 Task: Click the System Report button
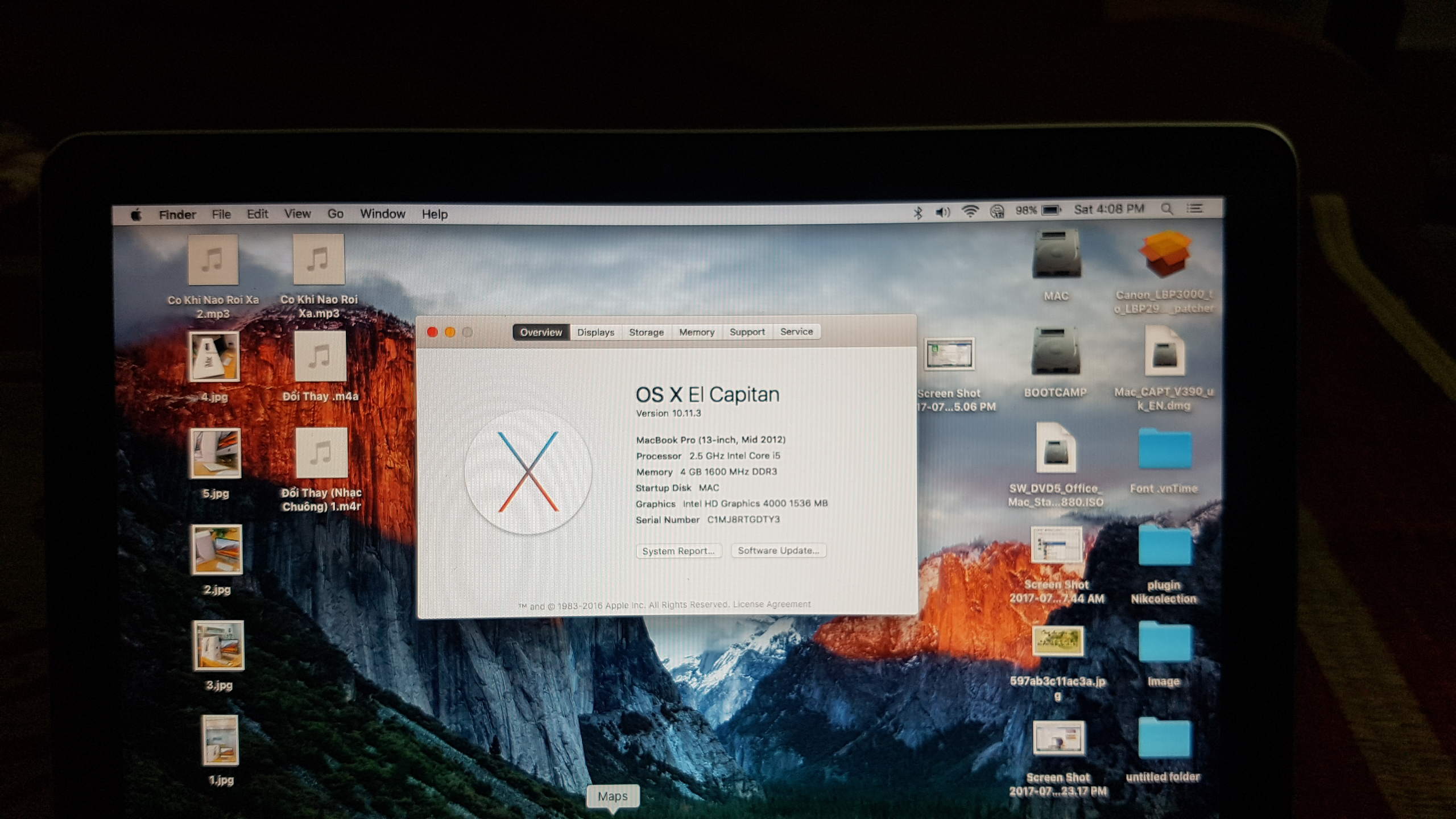click(x=678, y=551)
